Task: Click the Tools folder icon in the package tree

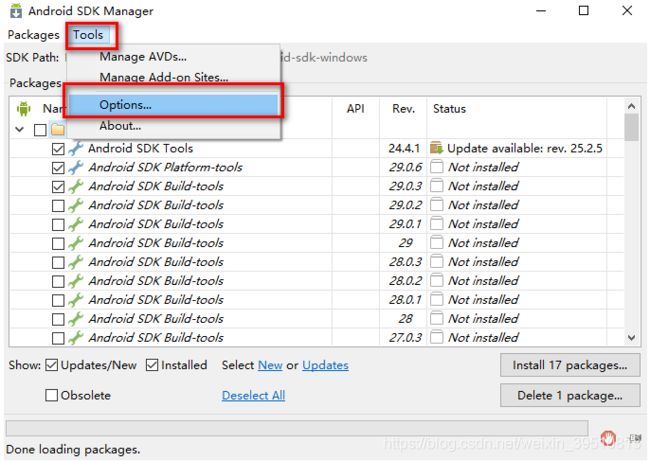Action: click(58, 129)
